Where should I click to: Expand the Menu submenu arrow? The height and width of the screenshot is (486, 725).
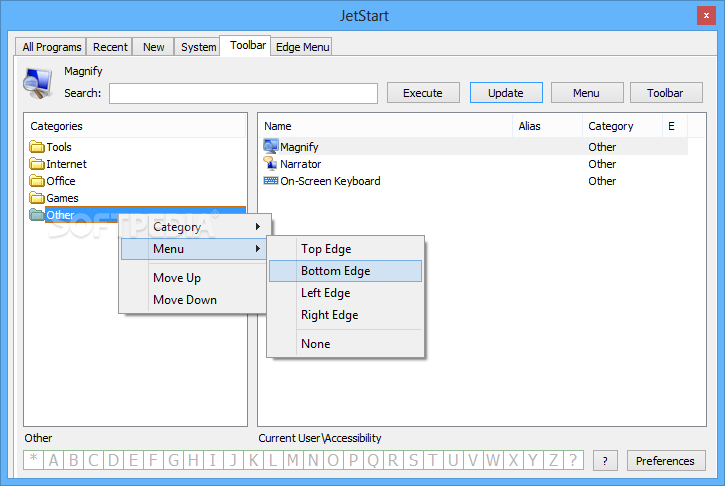[x=258, y=249]
